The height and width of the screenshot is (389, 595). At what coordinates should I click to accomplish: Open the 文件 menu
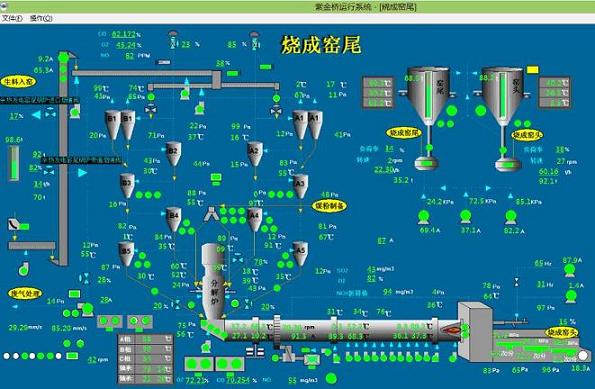pos(12,18)
